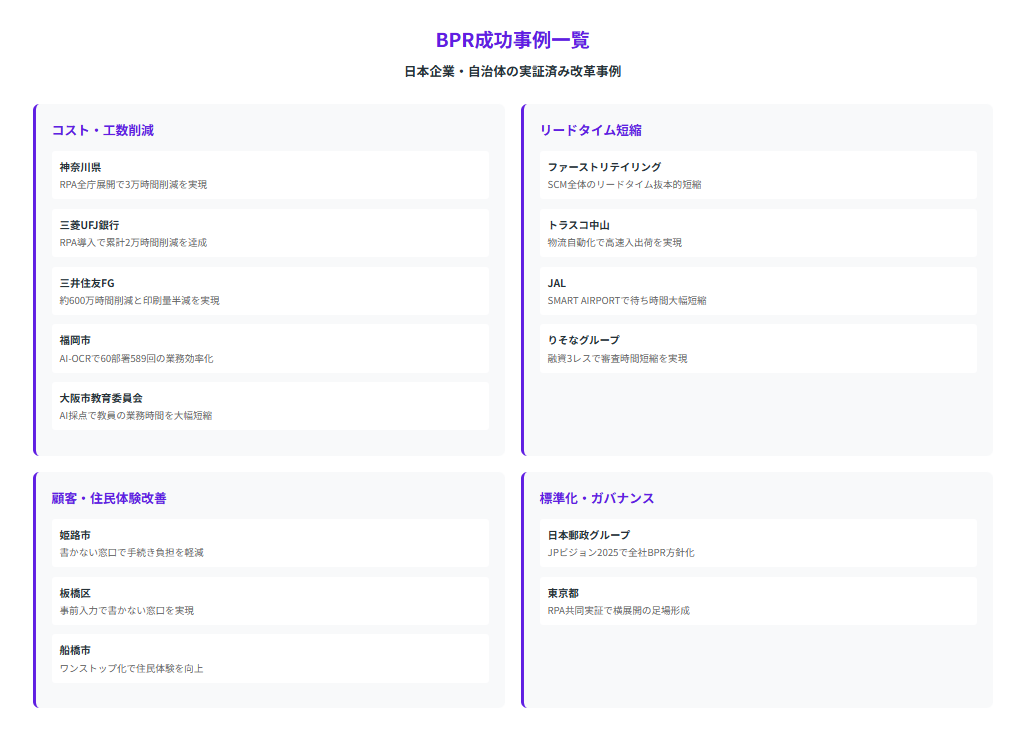Open the JAL SMART AIRPORT card
The image size is (1012, 734).
click(758, 291)
